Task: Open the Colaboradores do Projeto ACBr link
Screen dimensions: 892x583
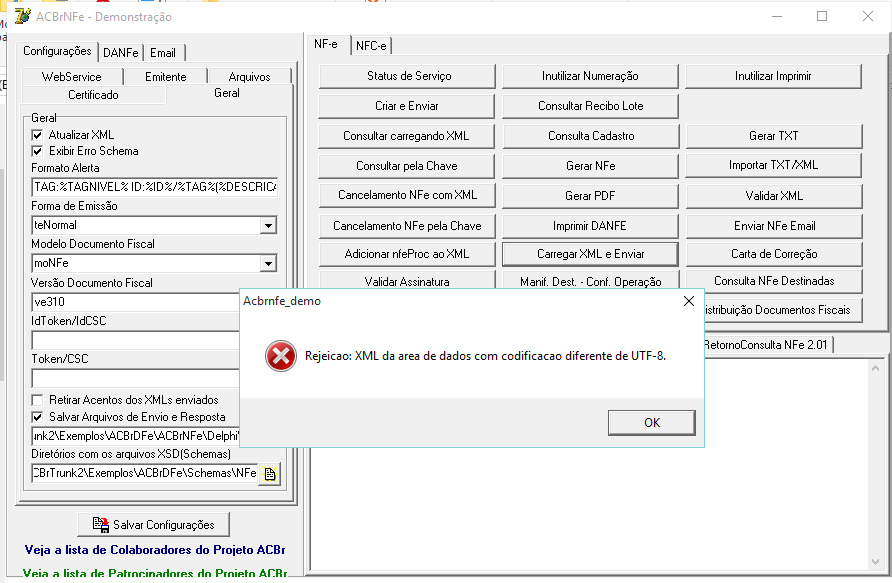Action: pos(155,550)
